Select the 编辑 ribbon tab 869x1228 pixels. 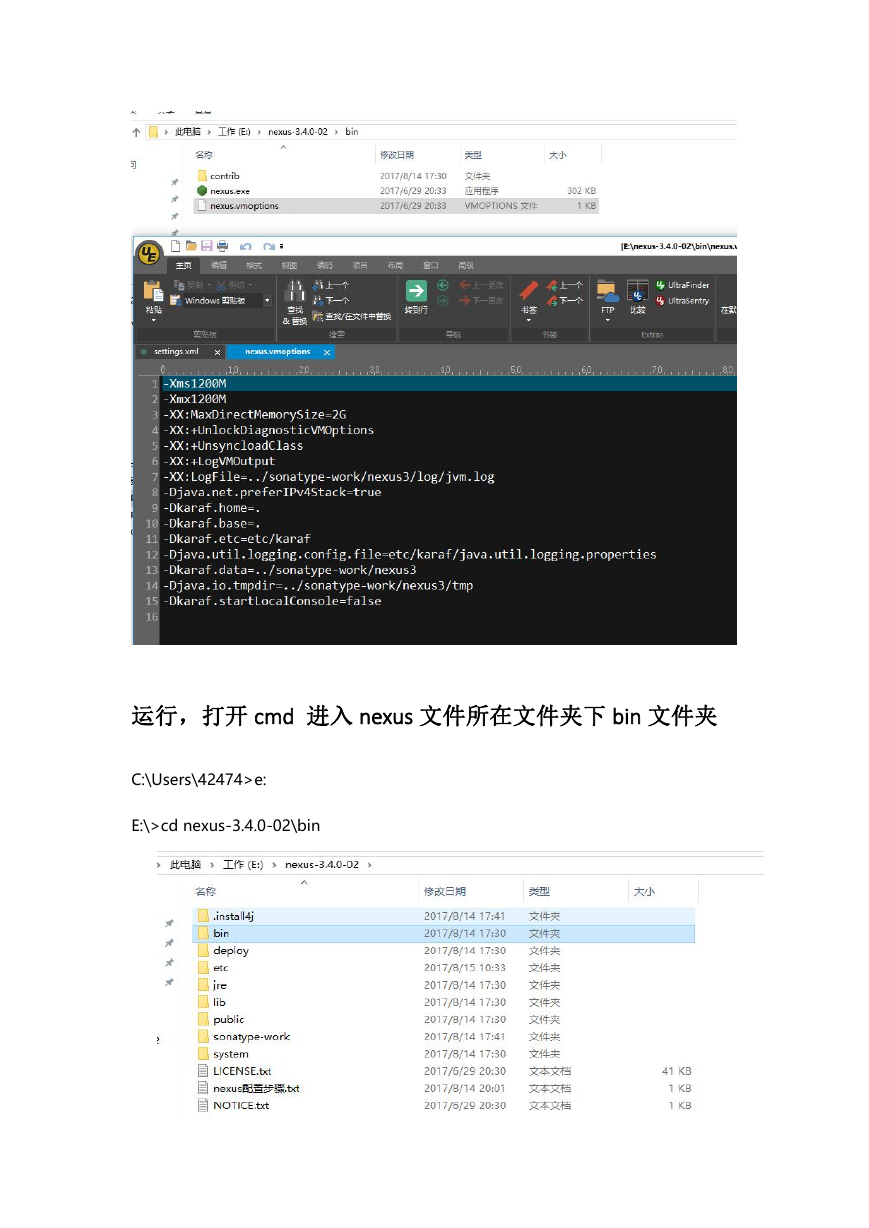click(219, 265)
